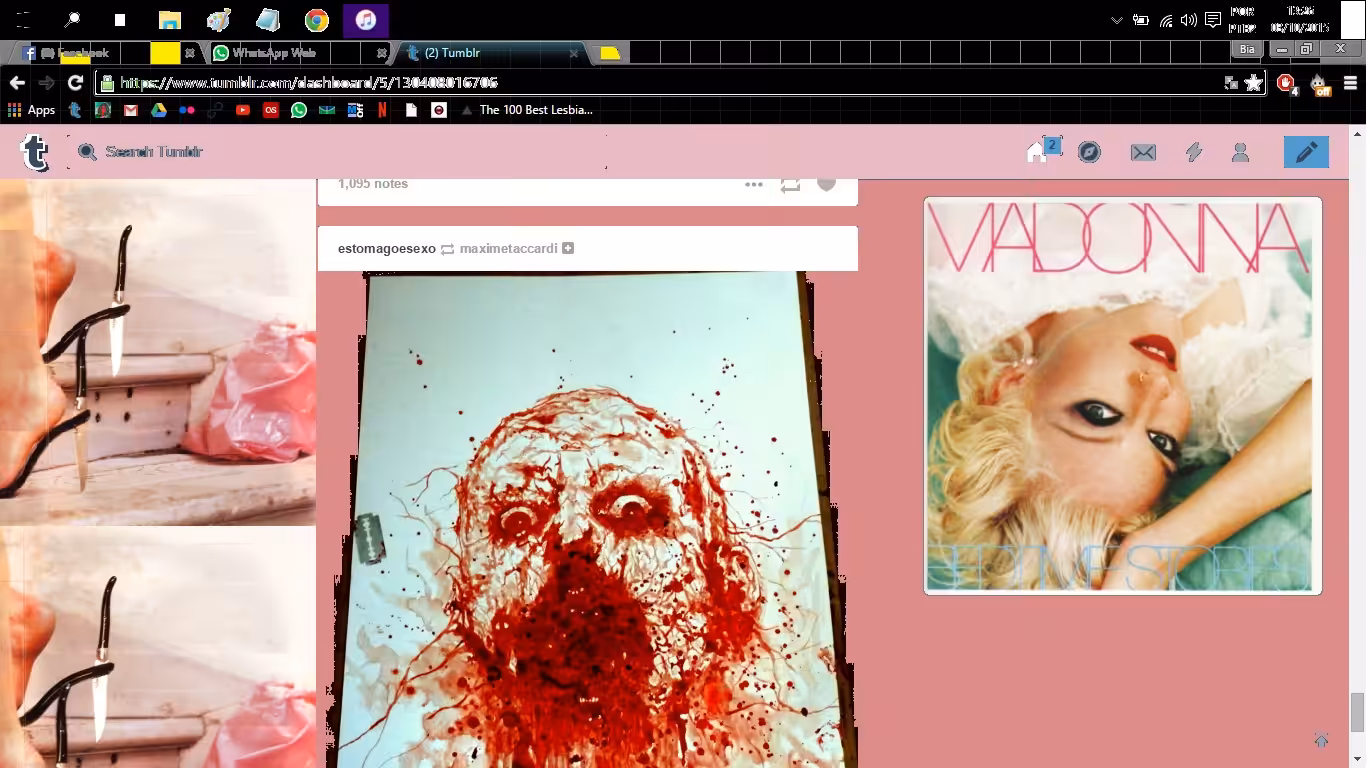Image resolution: width=1370 pixels, height=768 pixels.
Task: Open the translate icon in address bar
Action: click(1231, 83)
